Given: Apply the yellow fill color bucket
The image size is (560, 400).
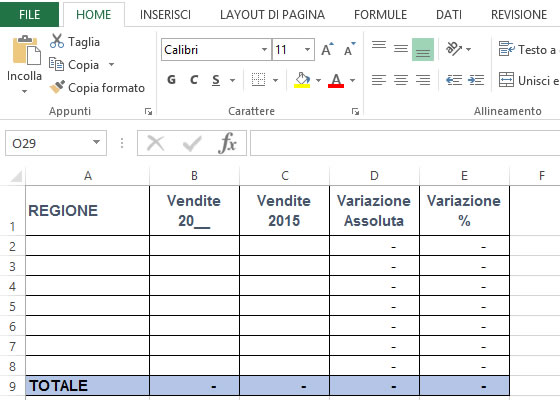Looking at the screenshot, I should (302, 80).
